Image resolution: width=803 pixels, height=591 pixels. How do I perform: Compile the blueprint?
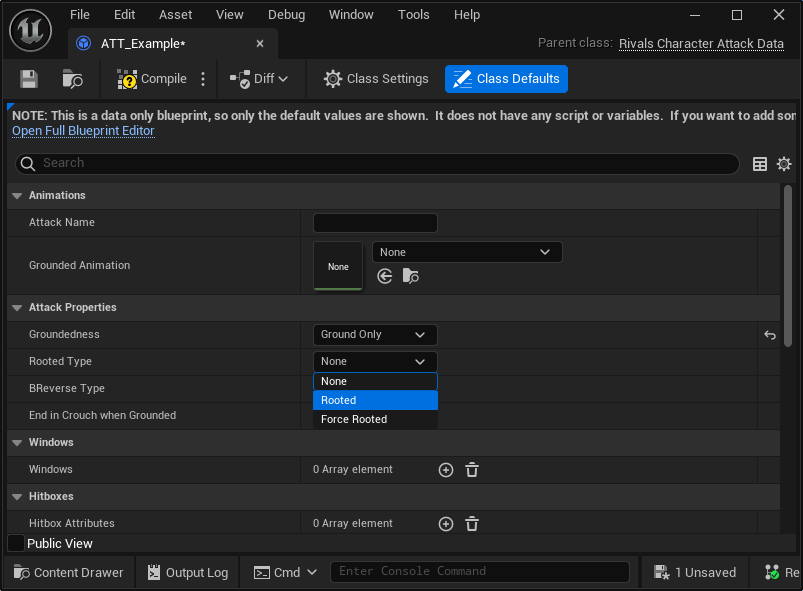[x=152, y=79]
